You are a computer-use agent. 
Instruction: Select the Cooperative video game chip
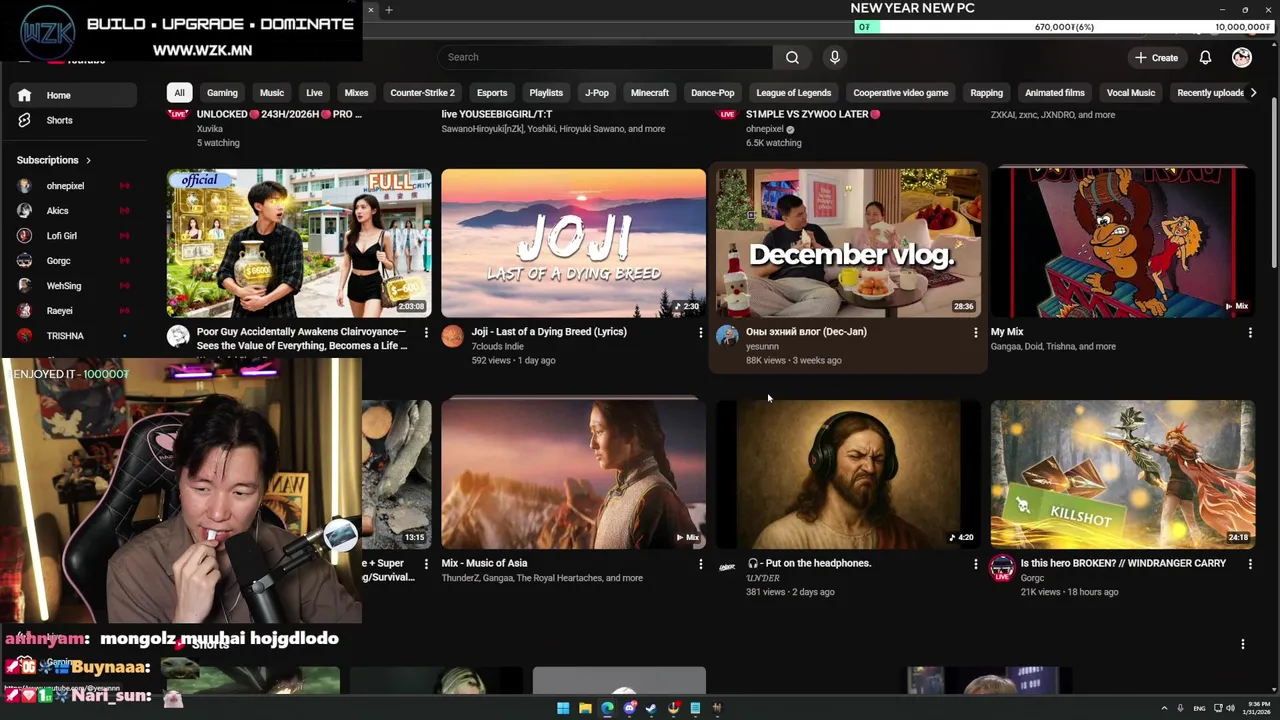(901, 93)
